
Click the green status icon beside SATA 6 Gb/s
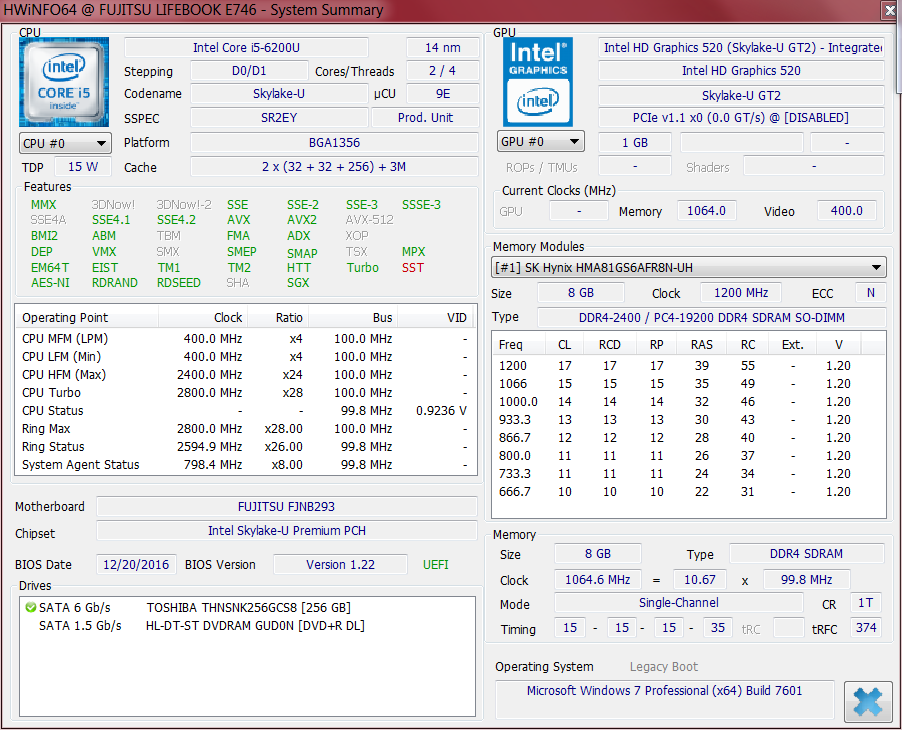(30, 607)
